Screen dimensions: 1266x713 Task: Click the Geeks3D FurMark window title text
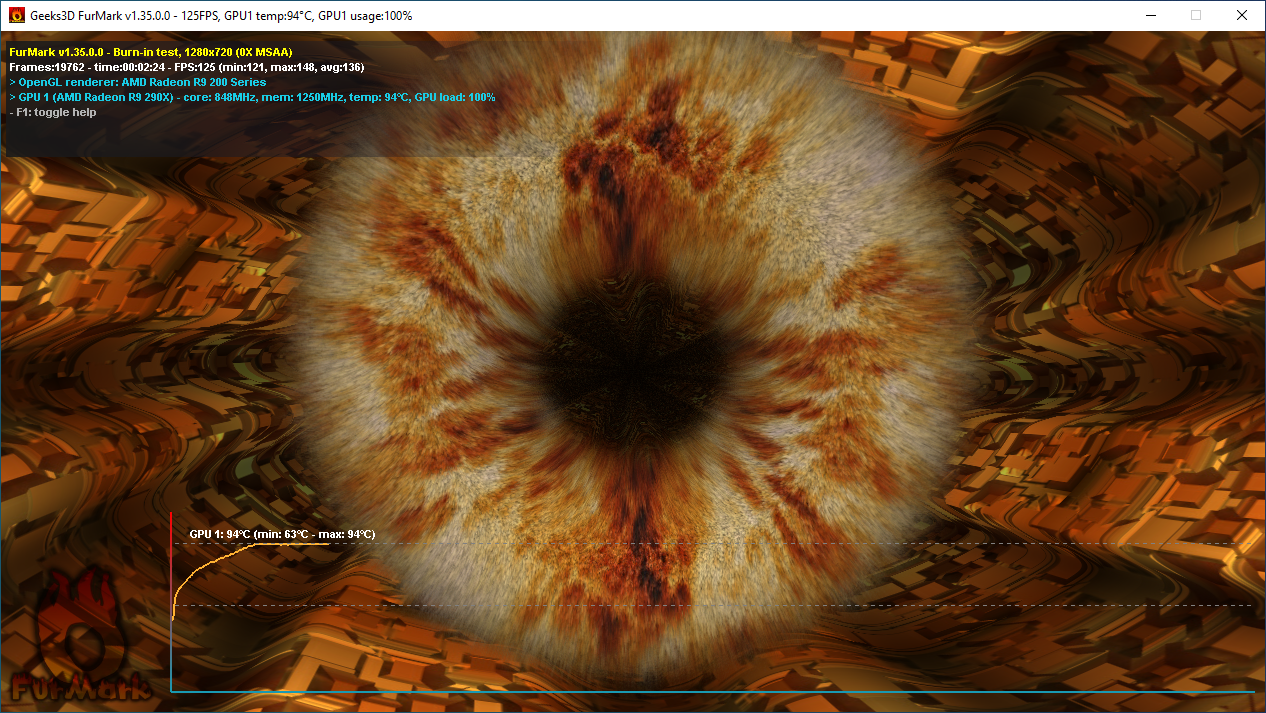pos(221,16)
